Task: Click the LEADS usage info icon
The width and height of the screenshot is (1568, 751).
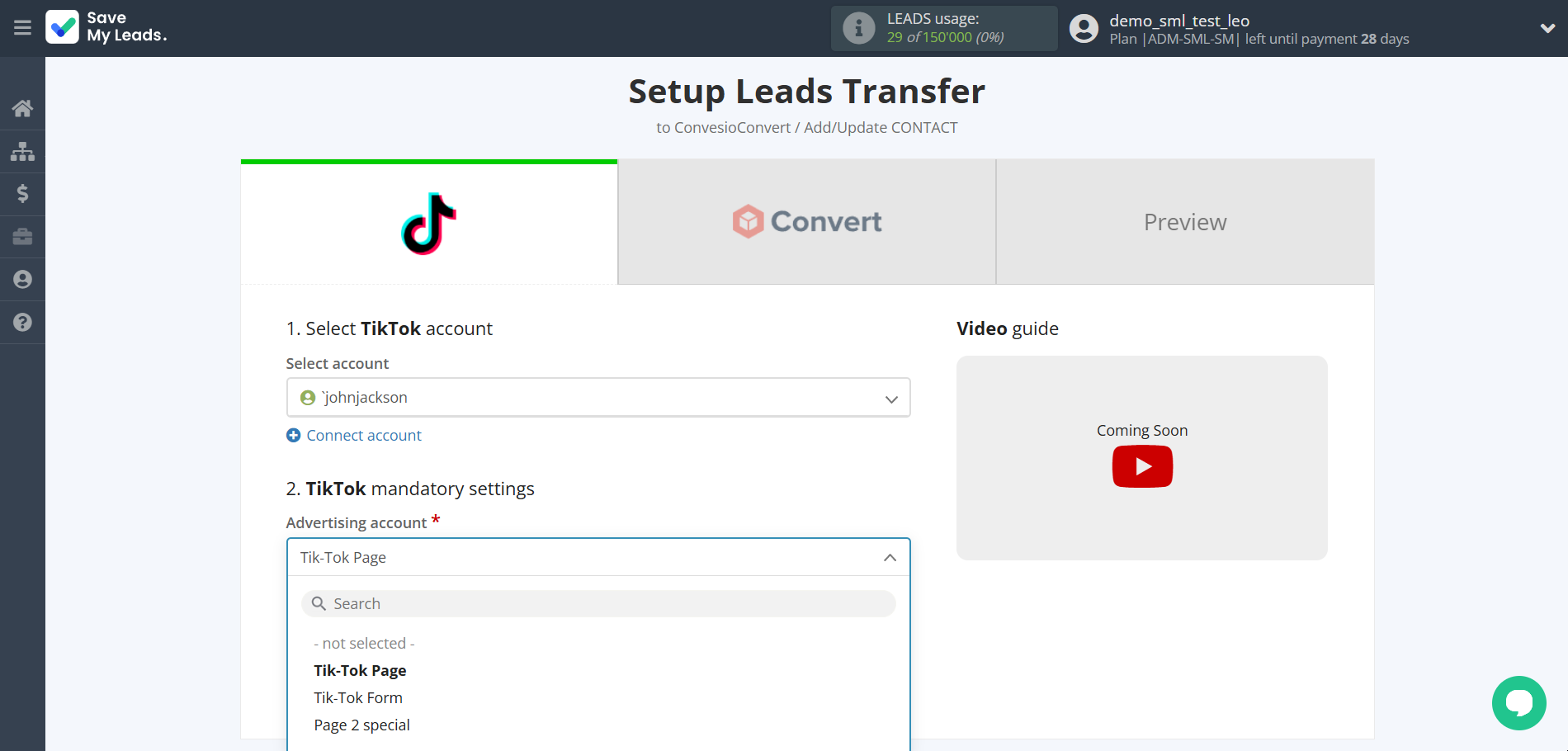Action: coord(858,28)
